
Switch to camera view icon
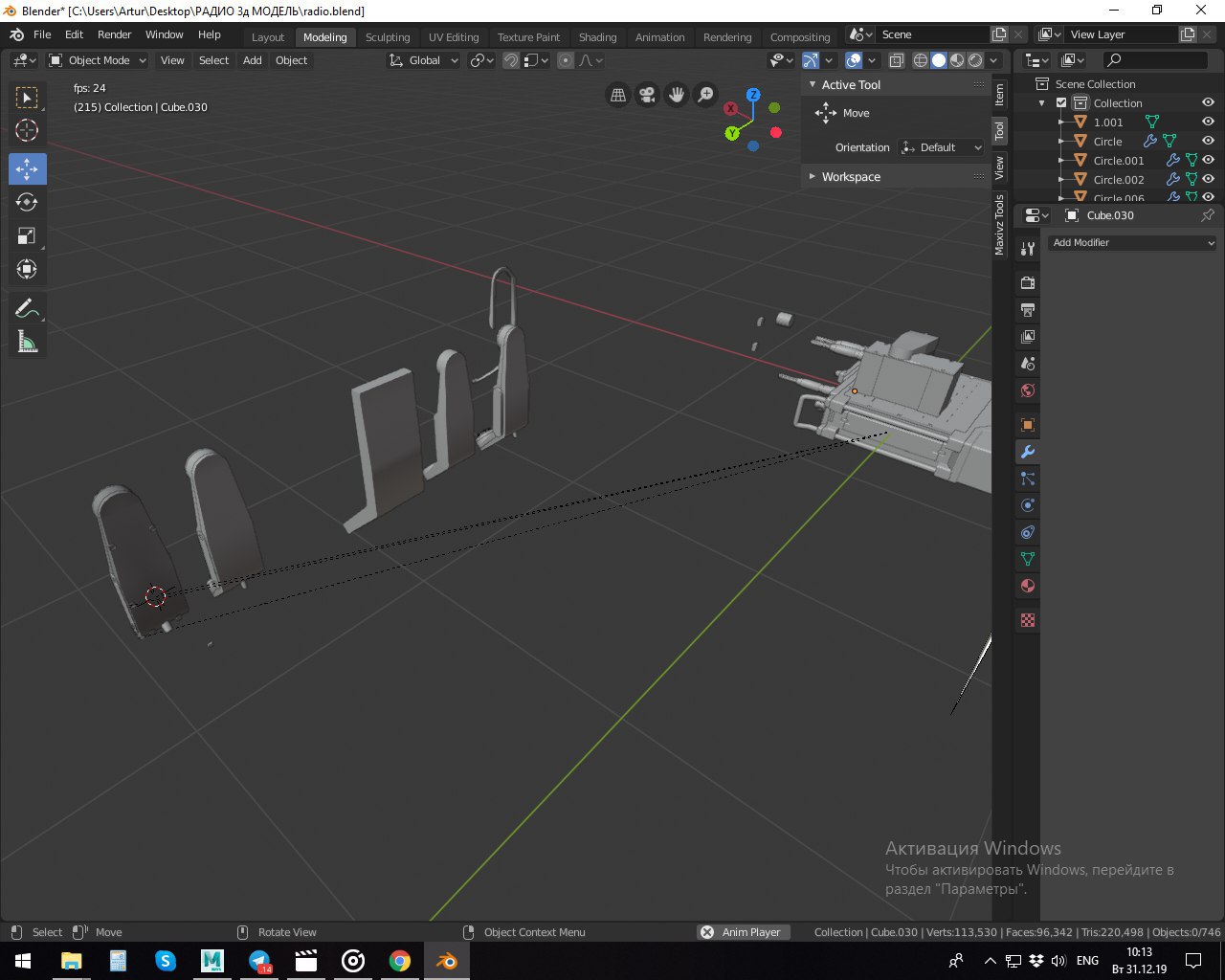pos(648,95)
